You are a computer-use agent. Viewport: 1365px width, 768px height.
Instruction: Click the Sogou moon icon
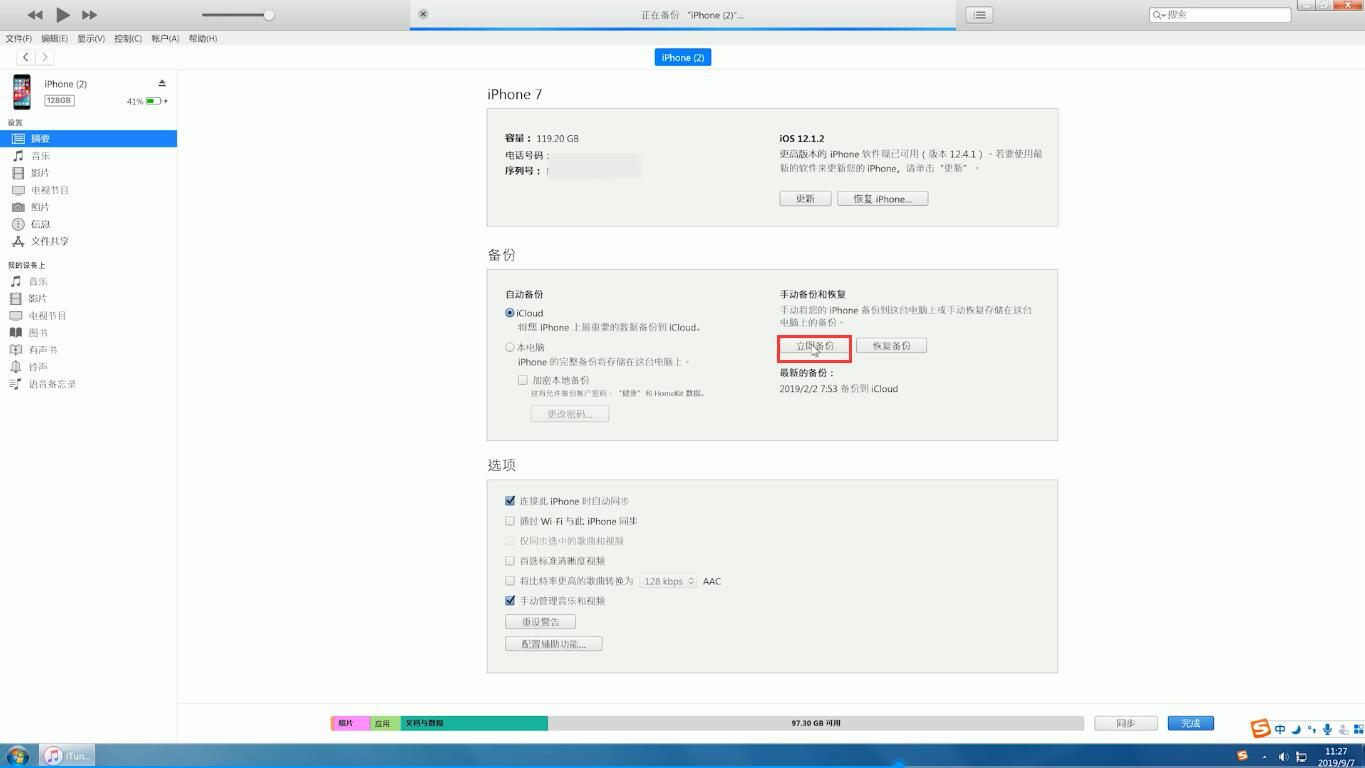tap(1296, 729)
